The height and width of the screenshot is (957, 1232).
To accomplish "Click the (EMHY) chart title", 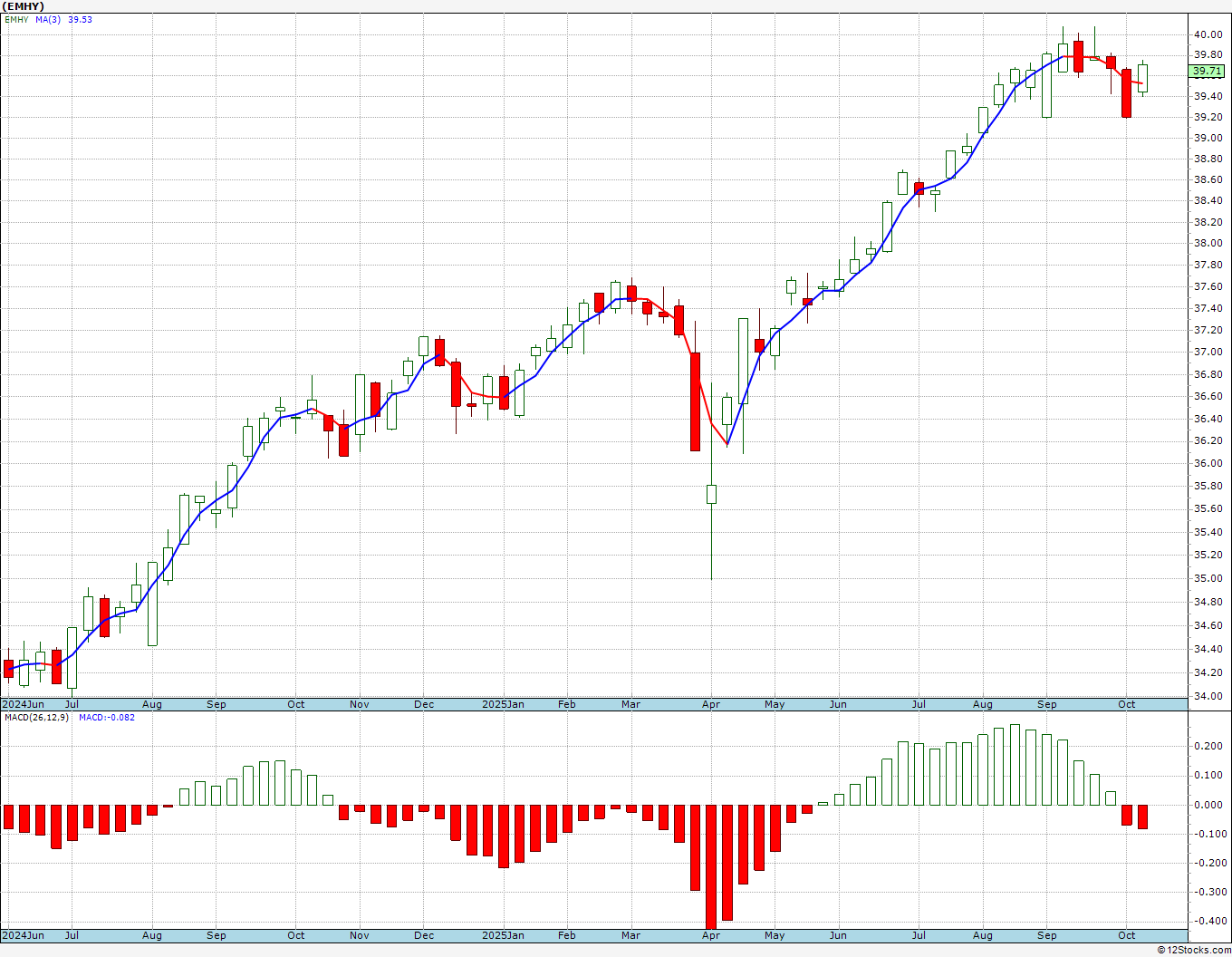I will [x=24, y=6].
